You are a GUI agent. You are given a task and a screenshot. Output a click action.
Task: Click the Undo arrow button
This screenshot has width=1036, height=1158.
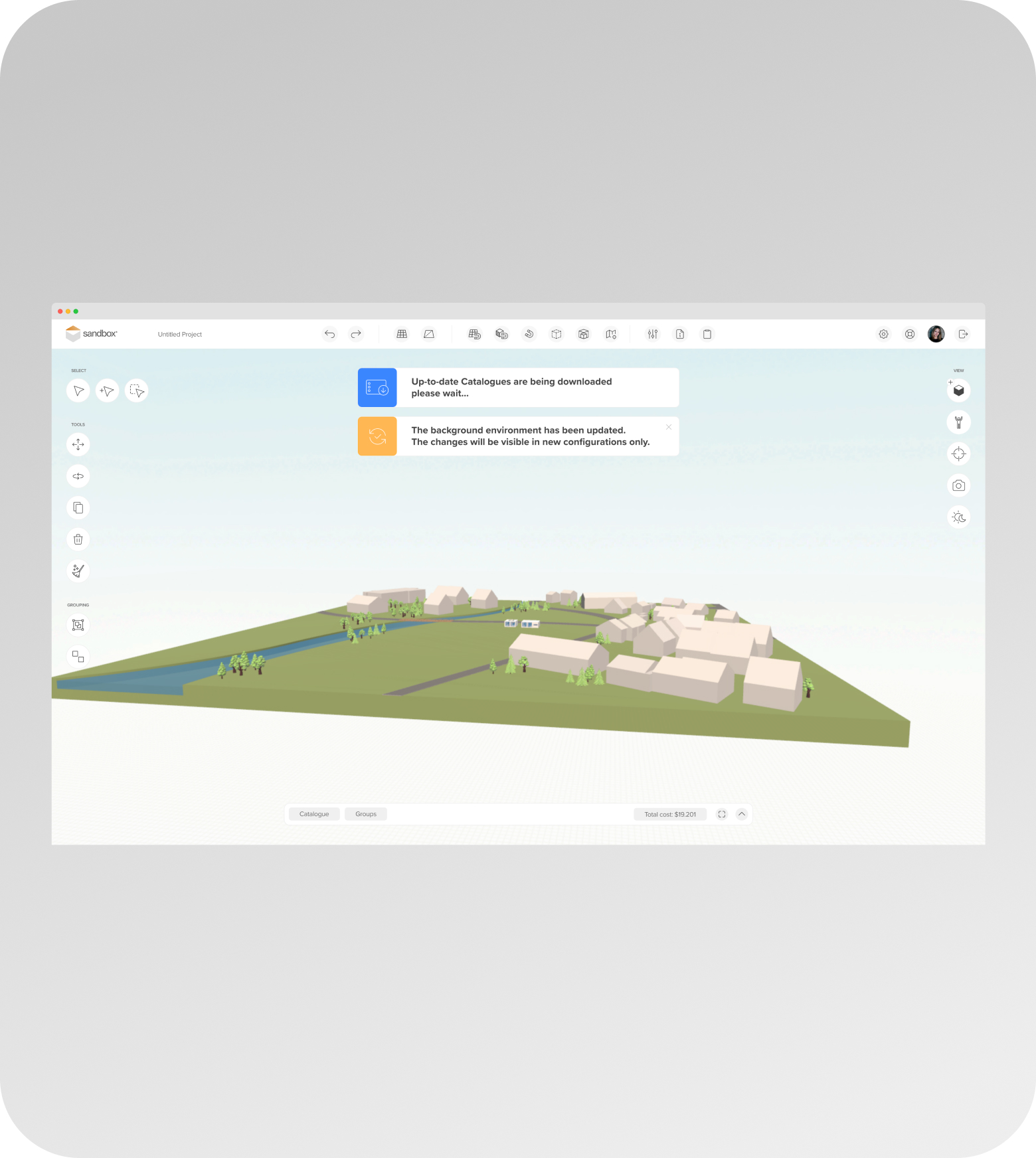329,334
